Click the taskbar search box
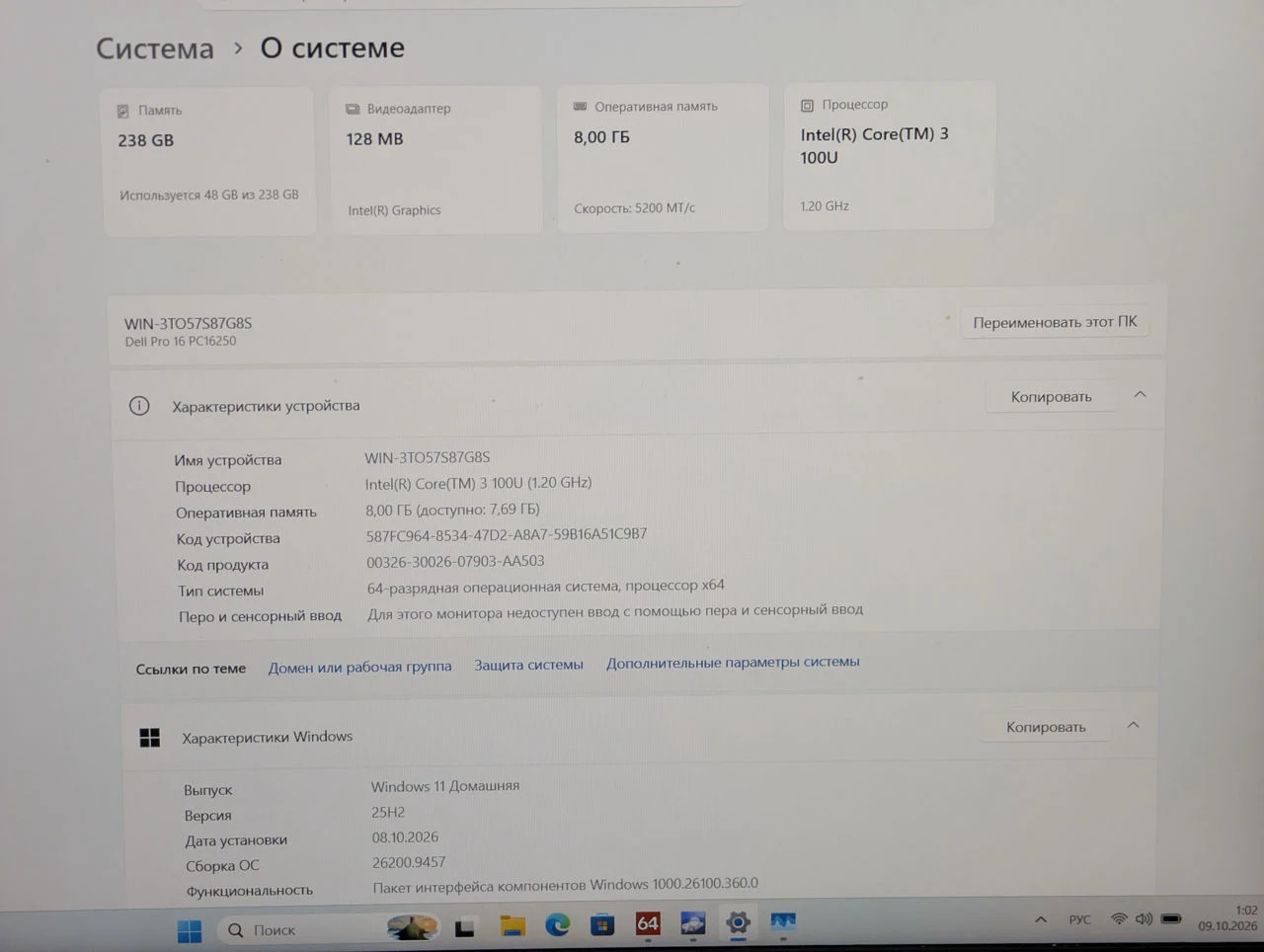1264x952 pixels. (328, 929)
